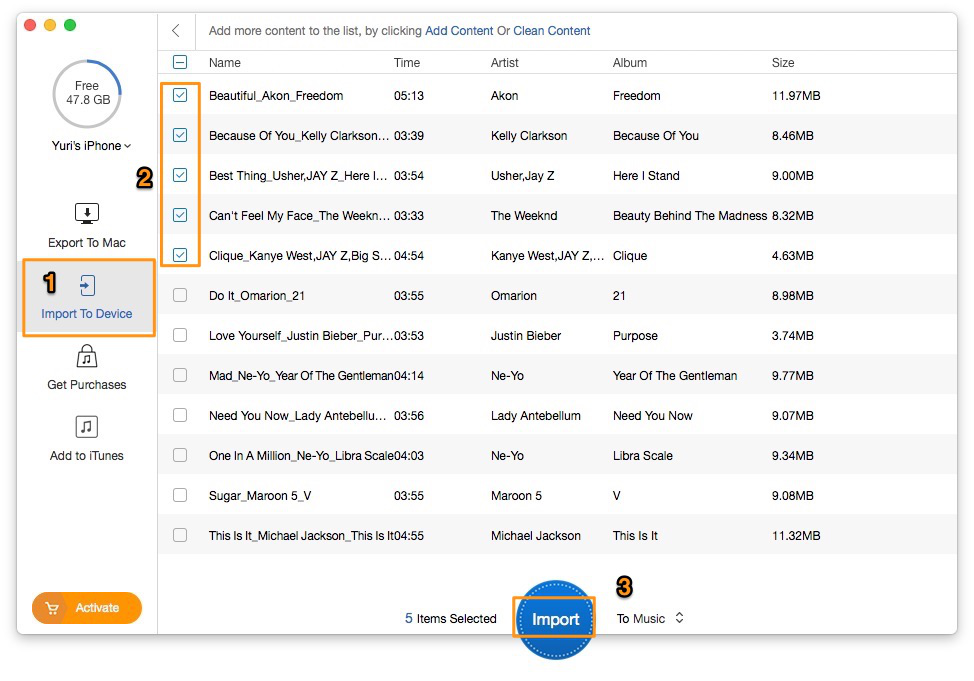Click the Free 47.8 GB storage ring
This screenshot has width=974, height=681.
pyautogui.click(x=87, y=93)
